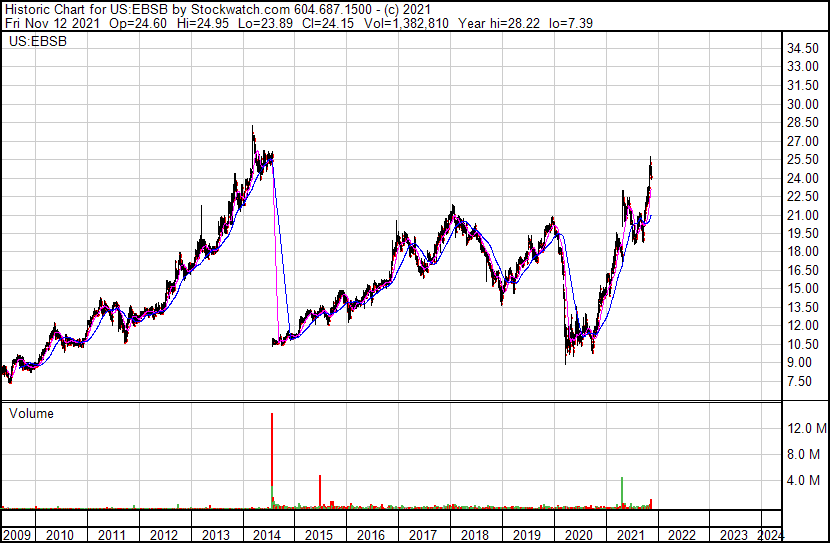Select the 2009 year label on time axis
The height and width of the screenshot is (543, 830).
tap(16, 535)
